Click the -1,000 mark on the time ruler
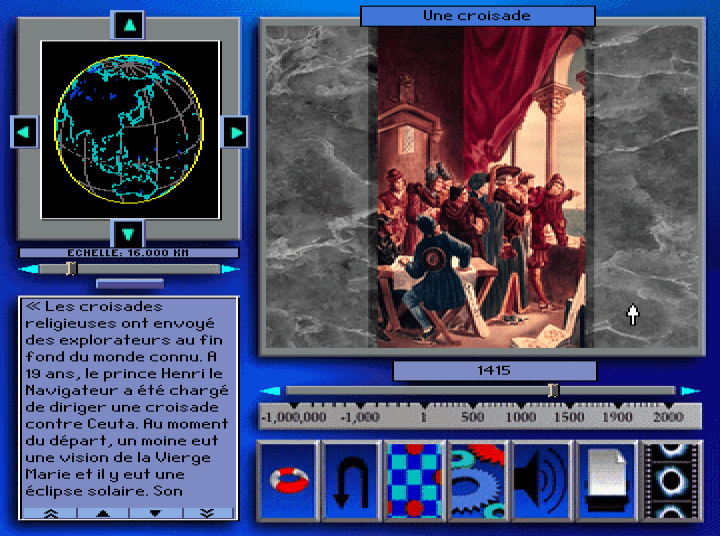 [360, 417]
